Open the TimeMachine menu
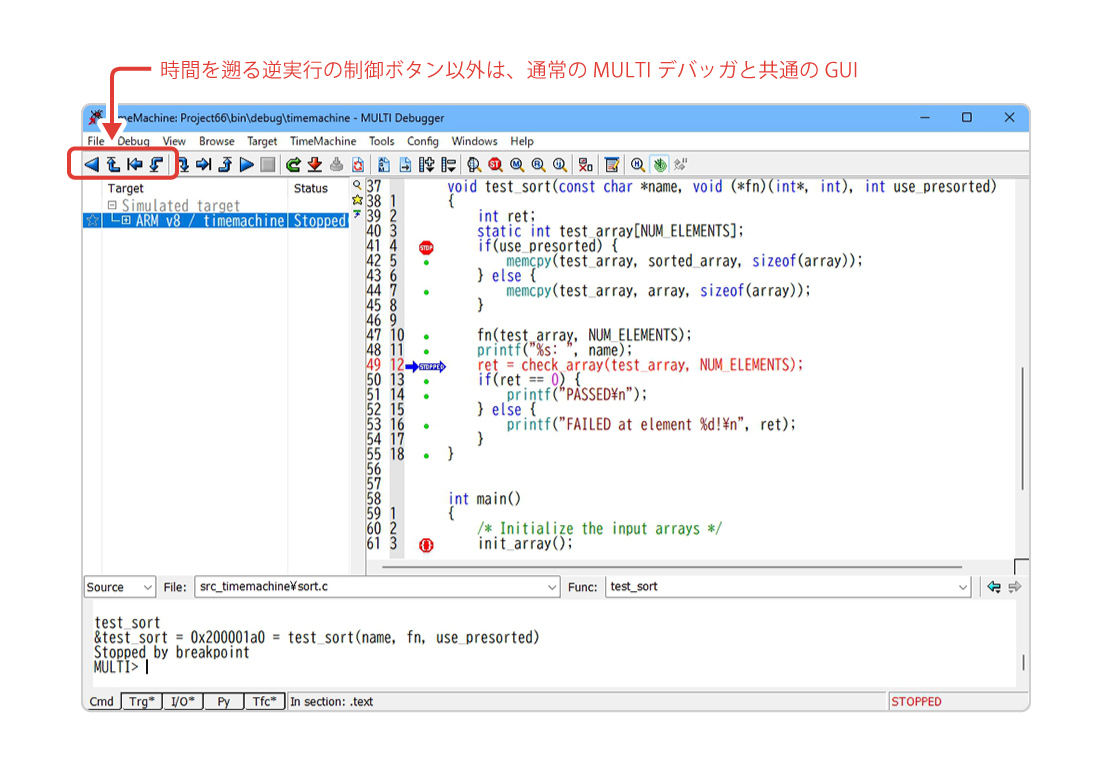Image resolution: width=1100 pixels, height=772 pixels. pos(323,141)
